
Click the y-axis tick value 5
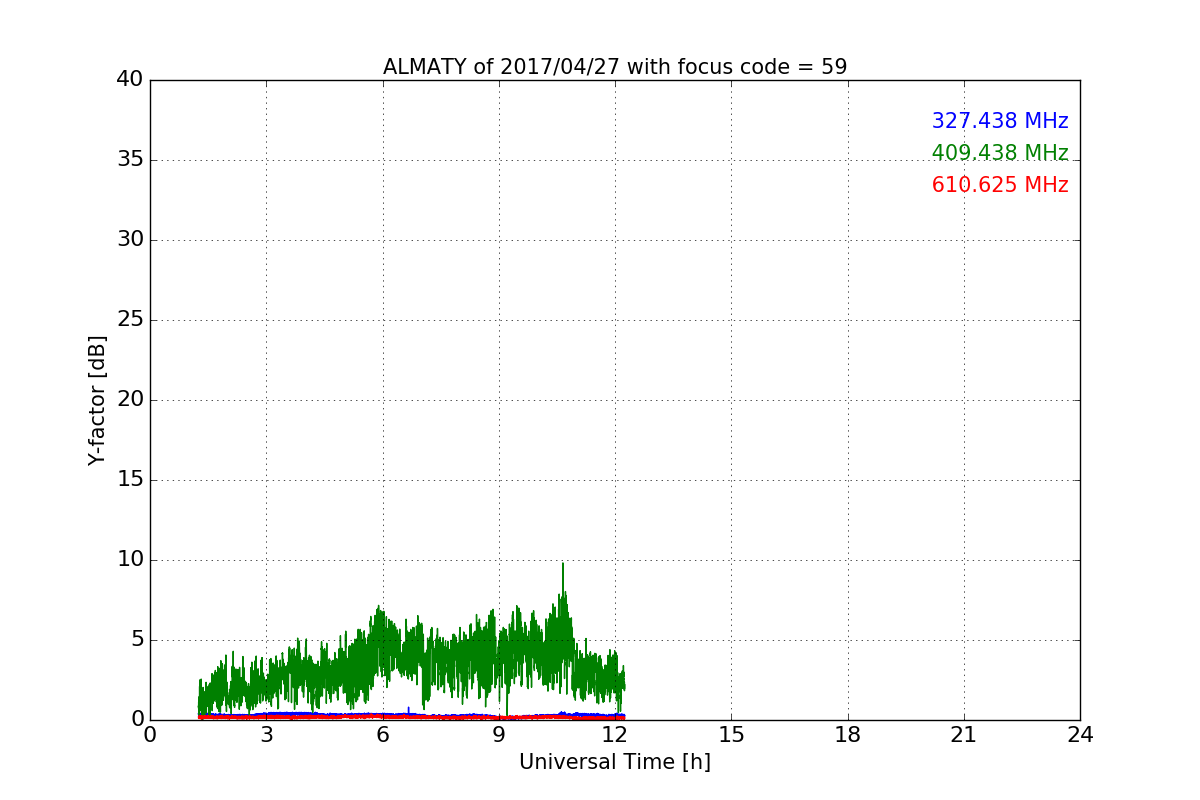(136, 640)
